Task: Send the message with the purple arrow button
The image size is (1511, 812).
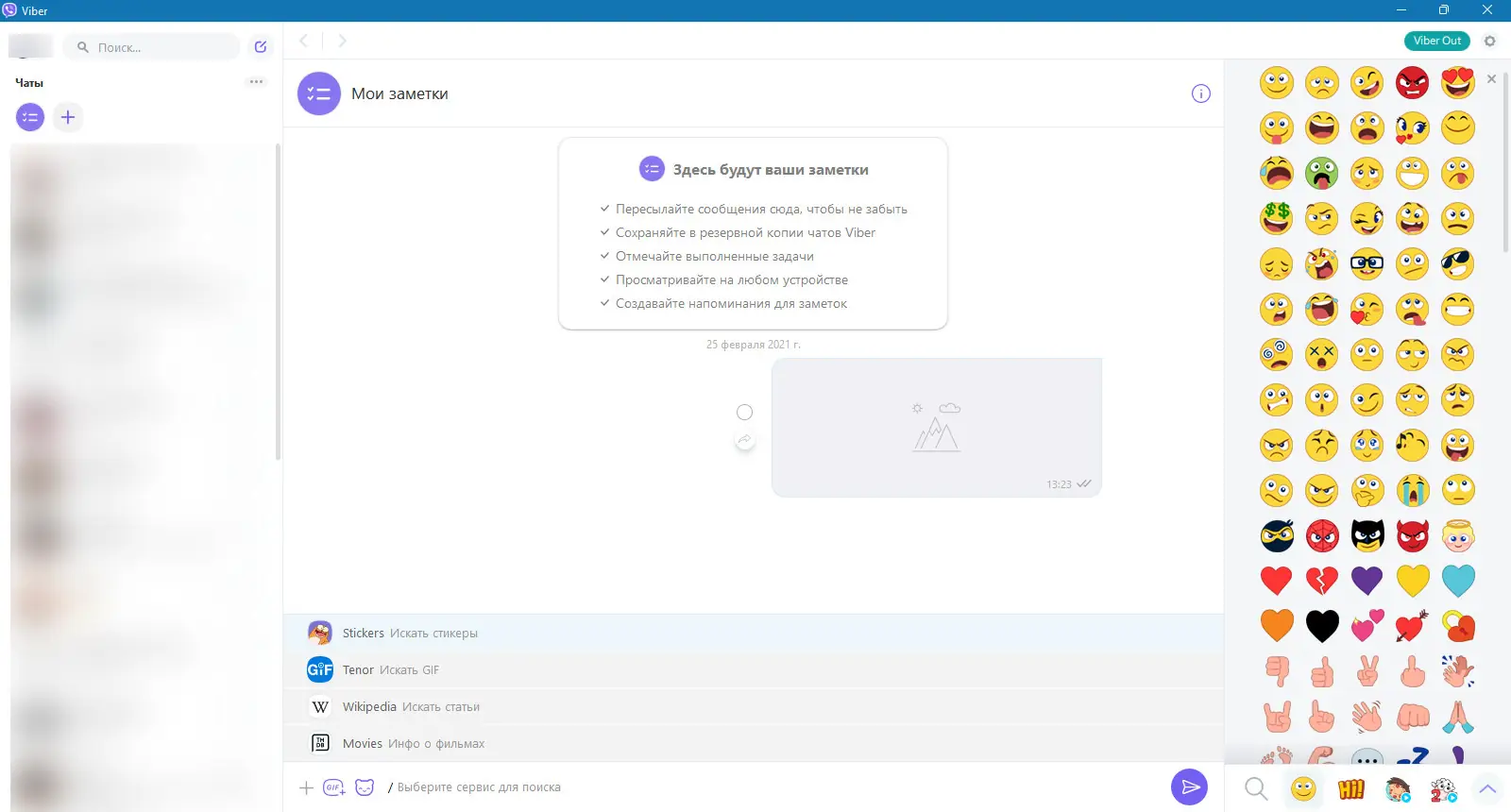Action: coord(1189,787)
